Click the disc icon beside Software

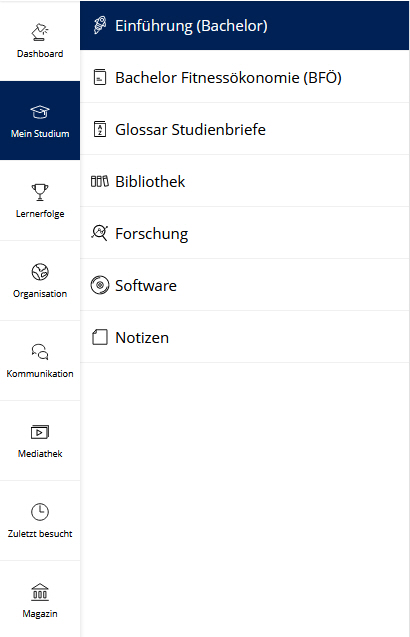coord(100,285)
